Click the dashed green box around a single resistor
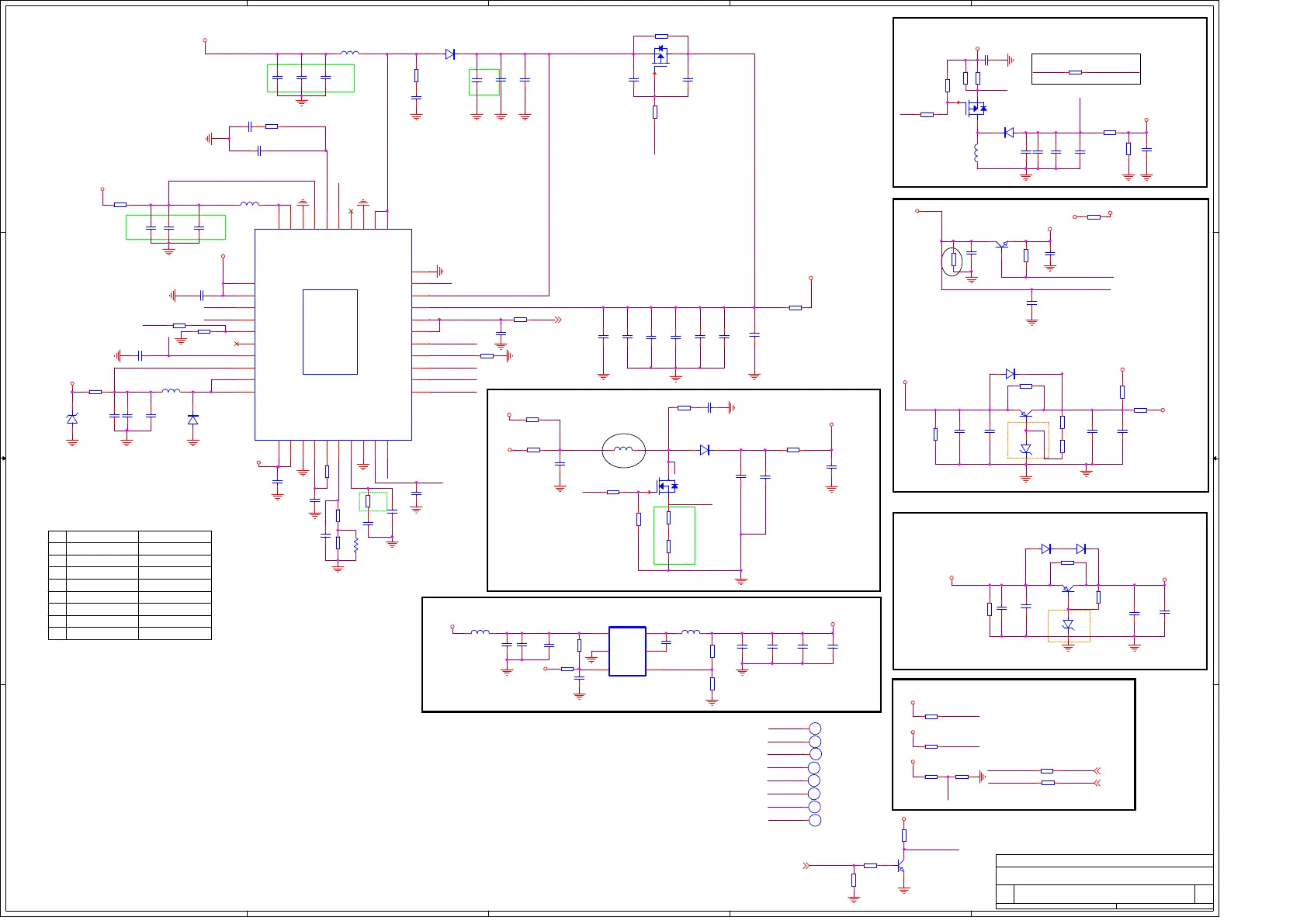 tap(373, 501)
